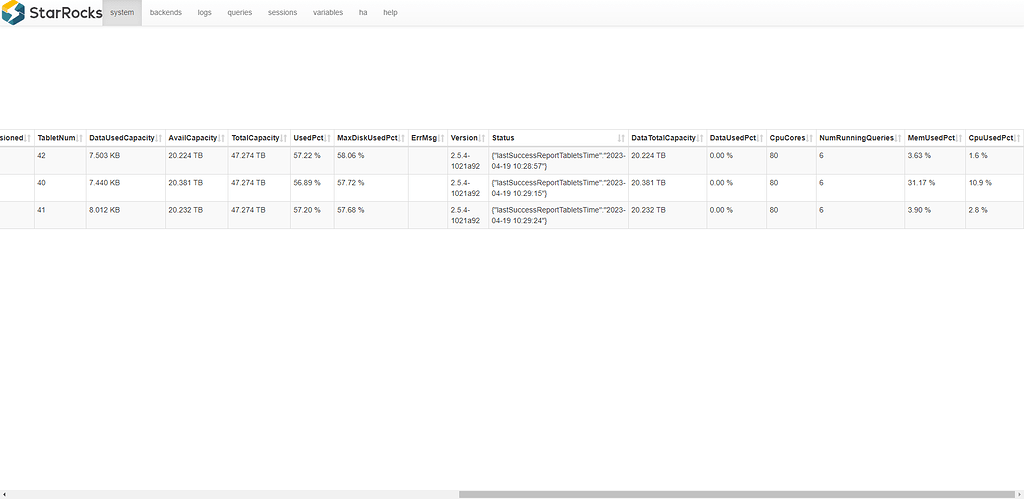Click sort icon on NumRunningQueries column
1024x499 pixels.
(x=899, y=138)
